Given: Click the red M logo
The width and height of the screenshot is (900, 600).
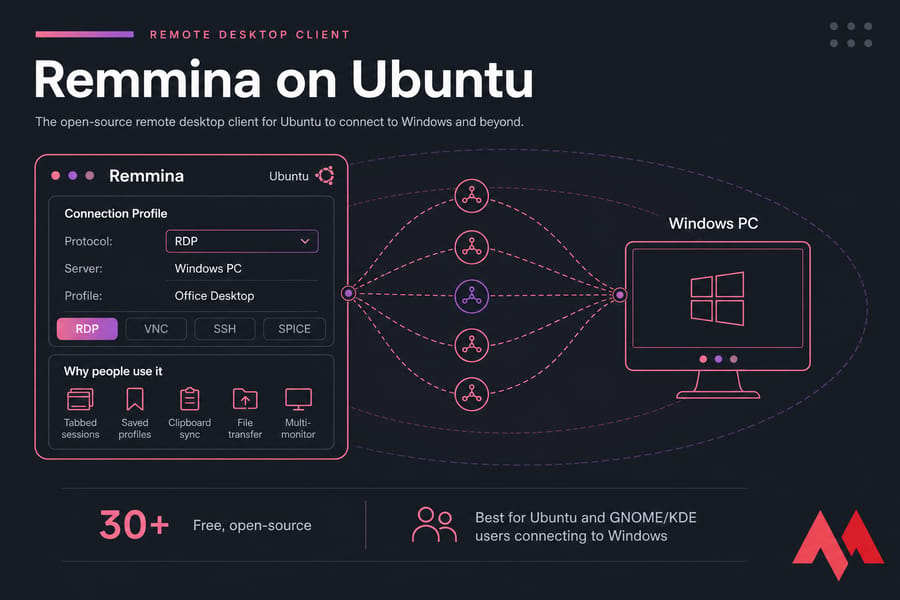Looking at the screenshot, I should [839, 544].
